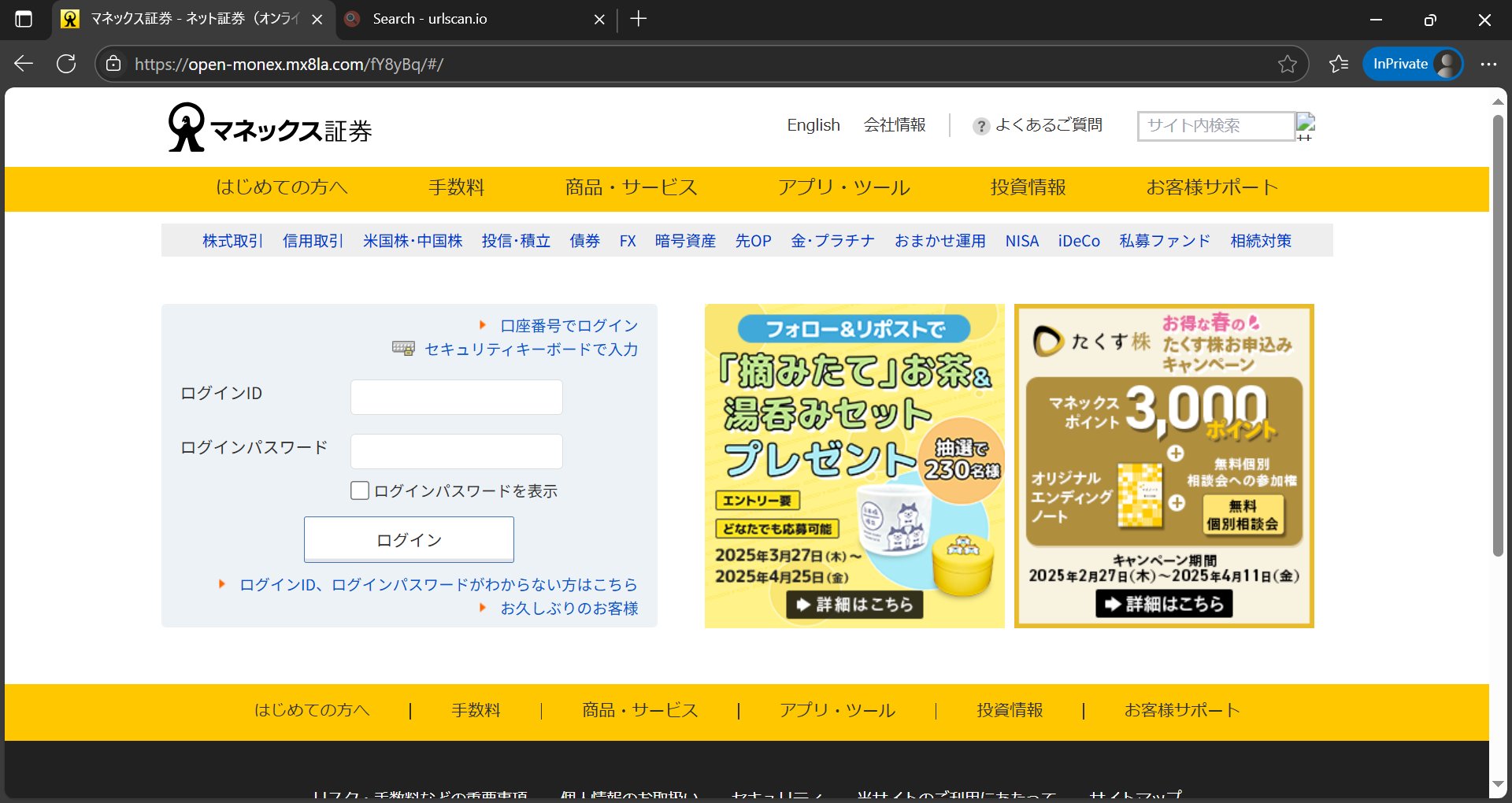Open よくあるご質問 link

click(x=1048, y=125)
